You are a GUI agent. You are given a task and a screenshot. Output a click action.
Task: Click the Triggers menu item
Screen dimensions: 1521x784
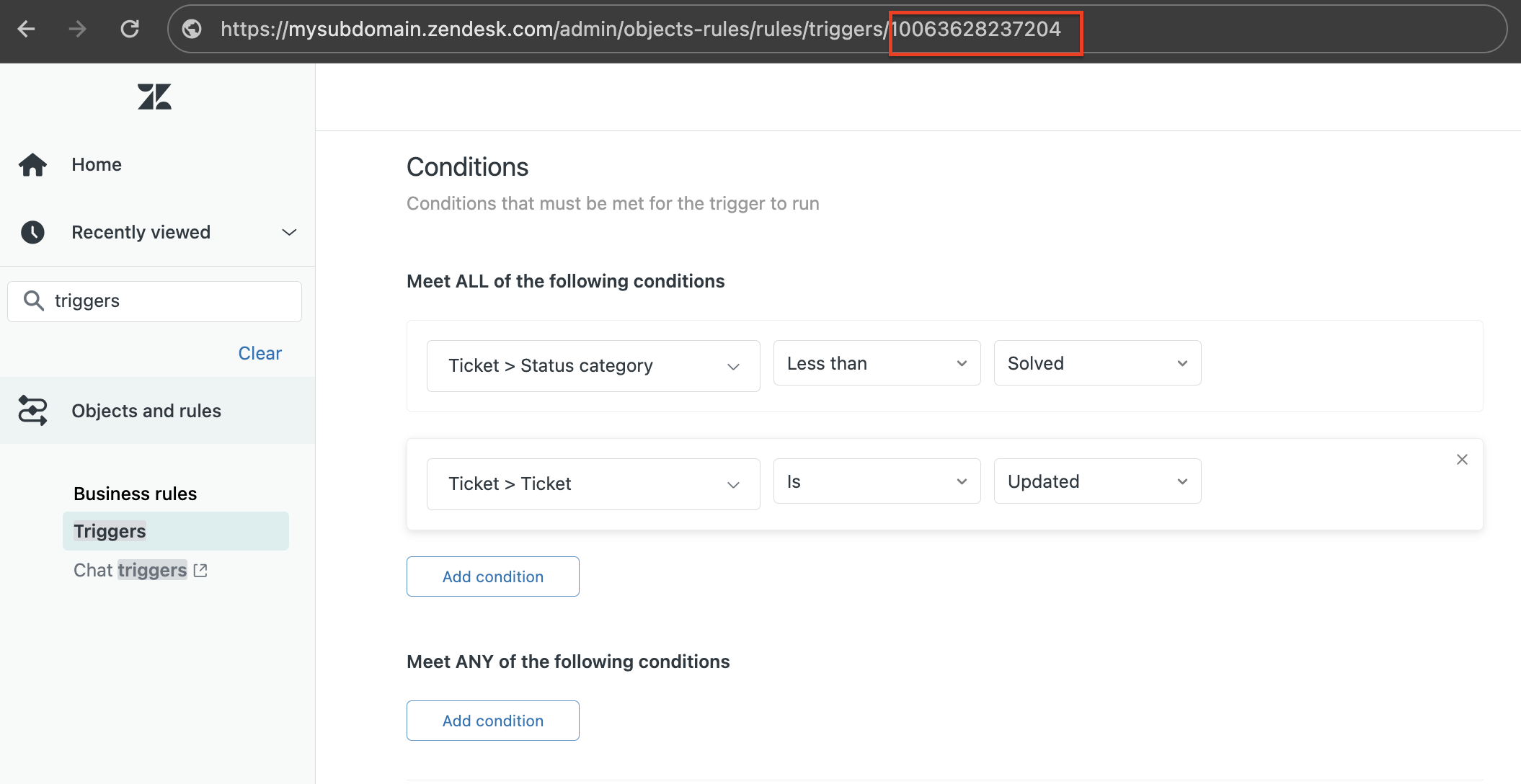110,531
